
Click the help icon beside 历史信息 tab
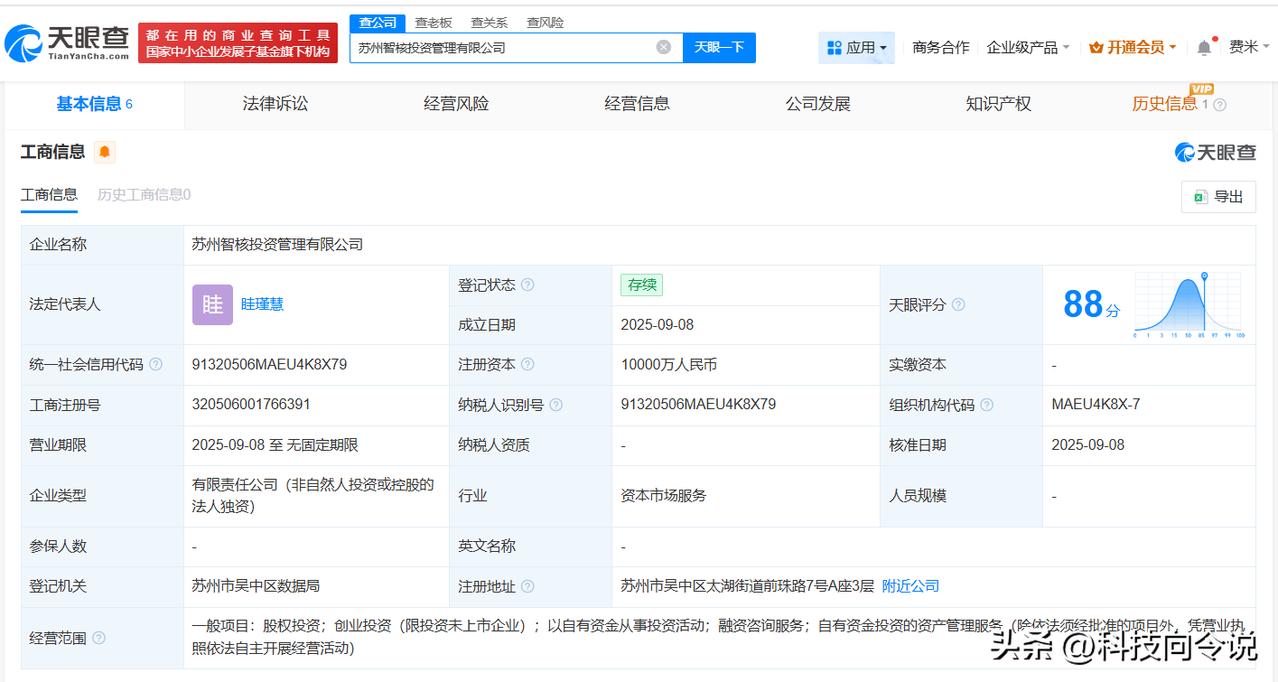(1219, 104)
